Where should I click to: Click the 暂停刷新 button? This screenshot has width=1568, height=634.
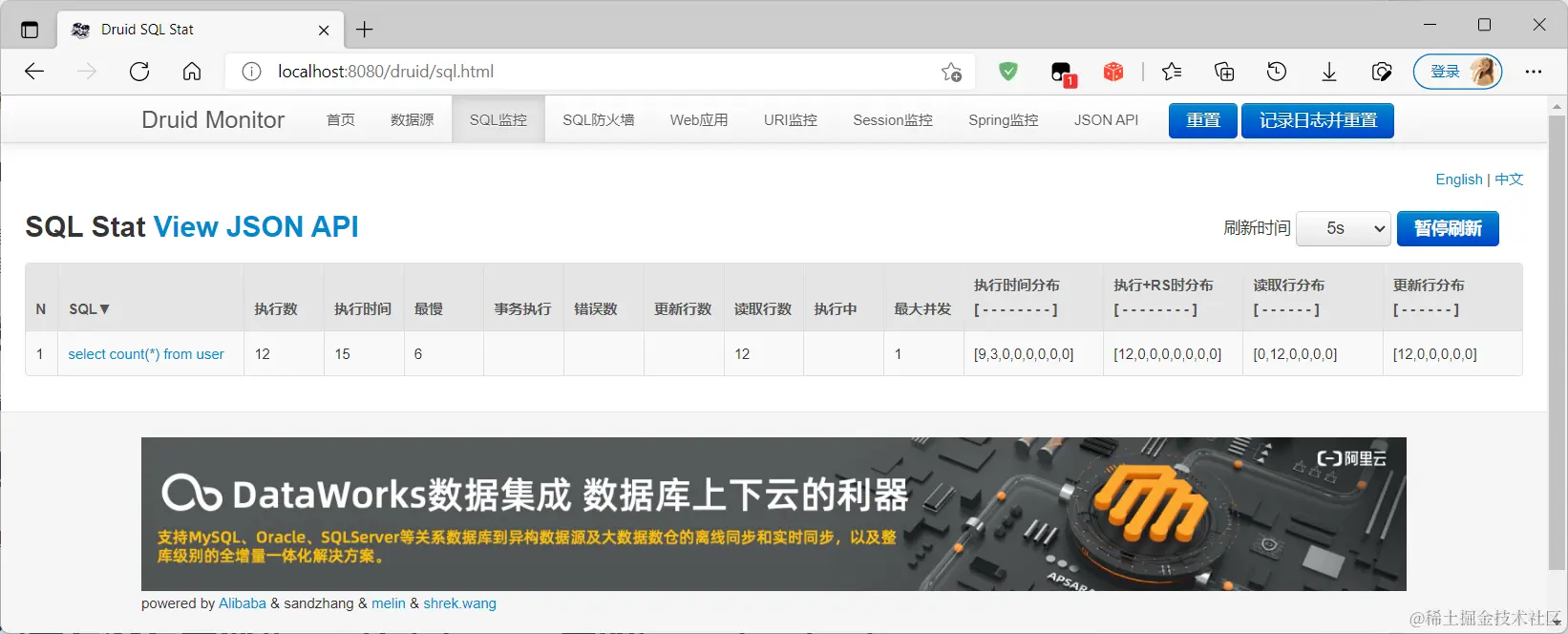click(x=1448, y=228)
